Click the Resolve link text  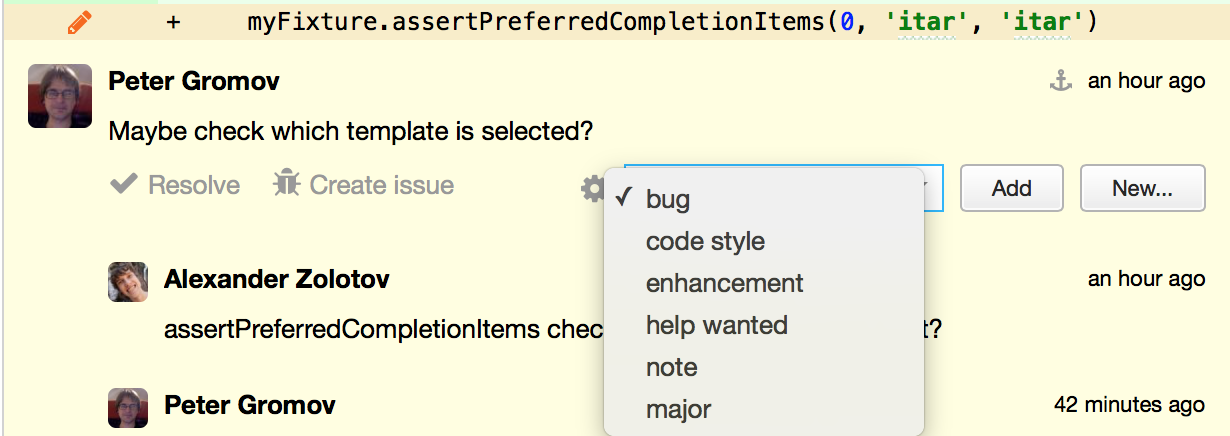(x=194, y=185)
